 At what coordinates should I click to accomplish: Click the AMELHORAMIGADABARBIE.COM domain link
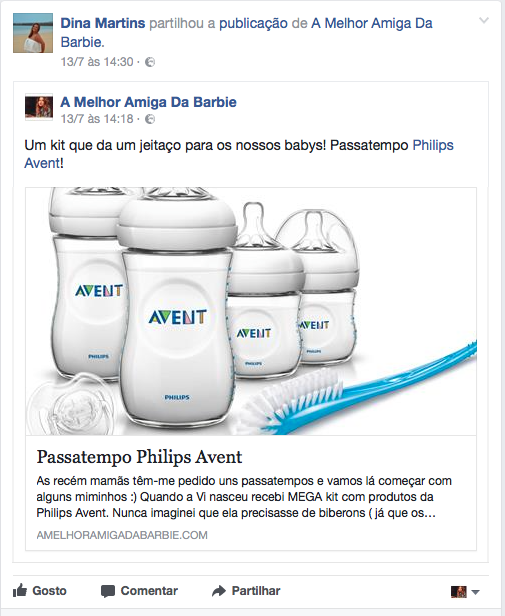(x=122, y=535)
